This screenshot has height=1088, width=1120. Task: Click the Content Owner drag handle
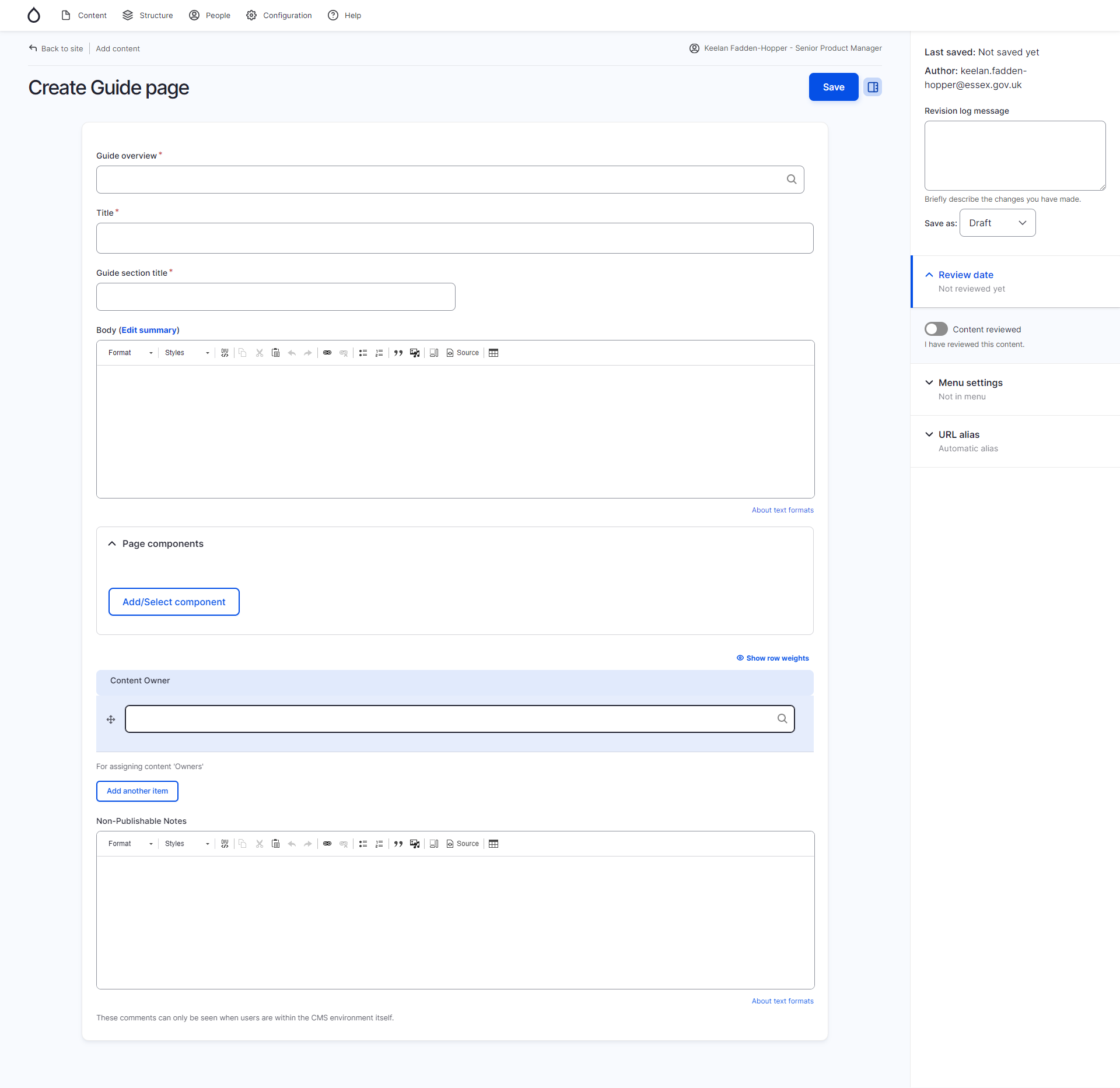click(110, 719)
